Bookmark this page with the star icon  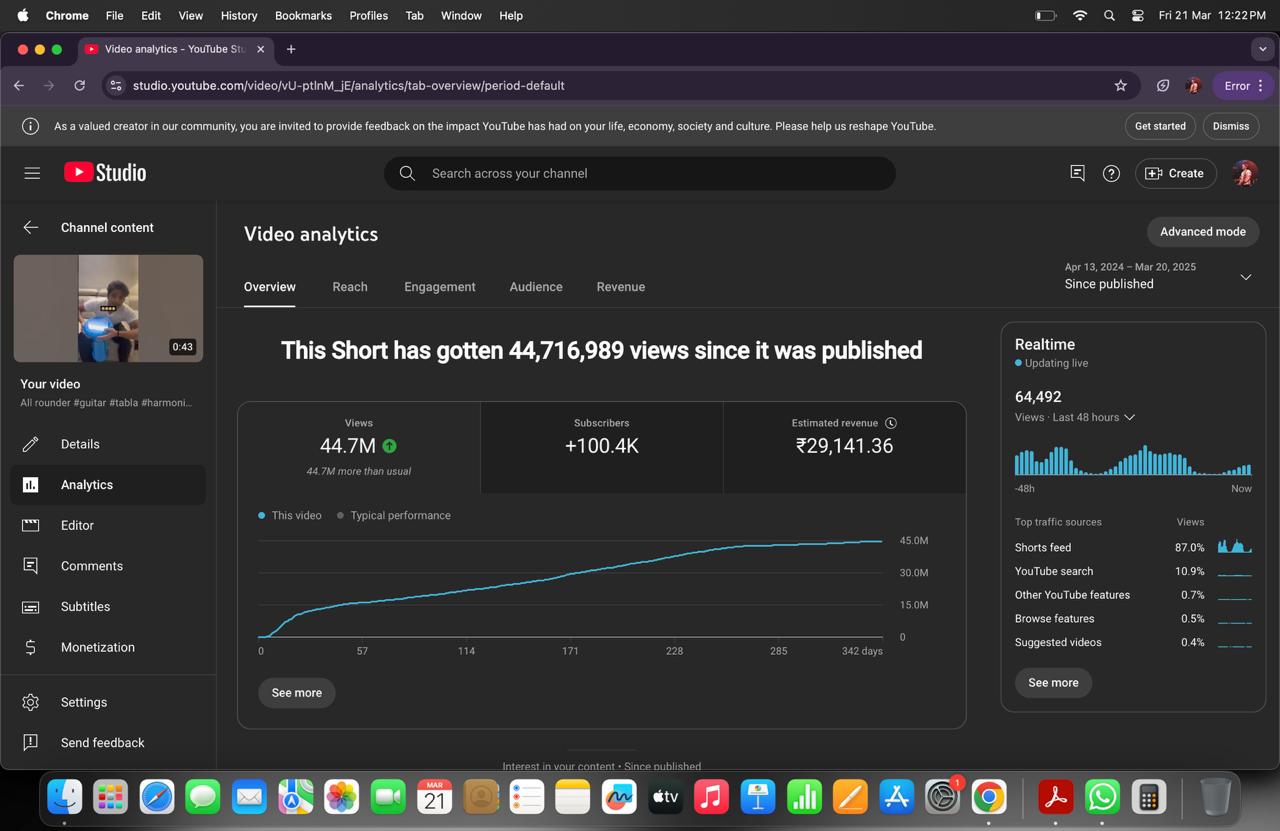click(1121, 86)
